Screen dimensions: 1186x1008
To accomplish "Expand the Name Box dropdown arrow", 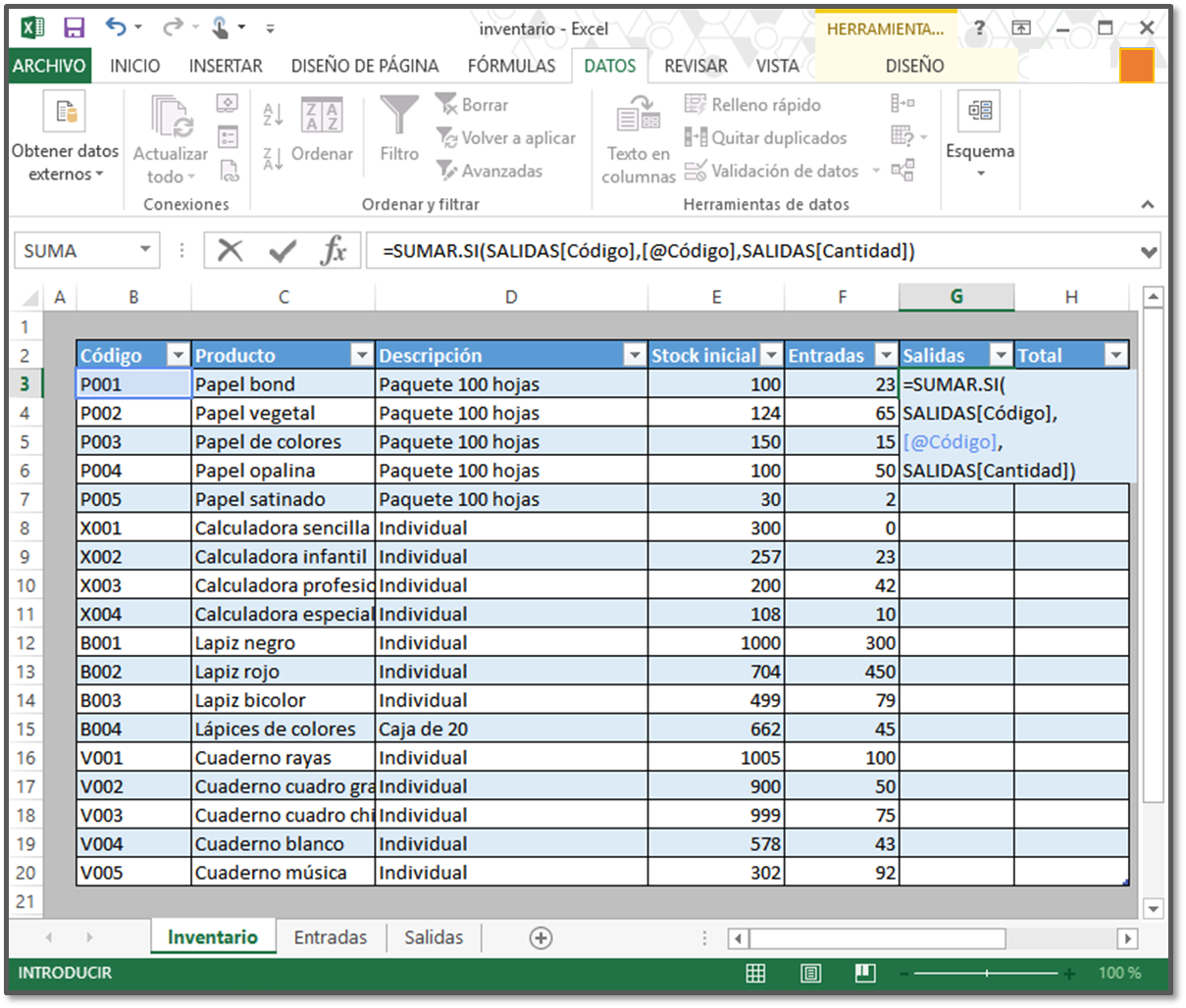I will 145,250.
